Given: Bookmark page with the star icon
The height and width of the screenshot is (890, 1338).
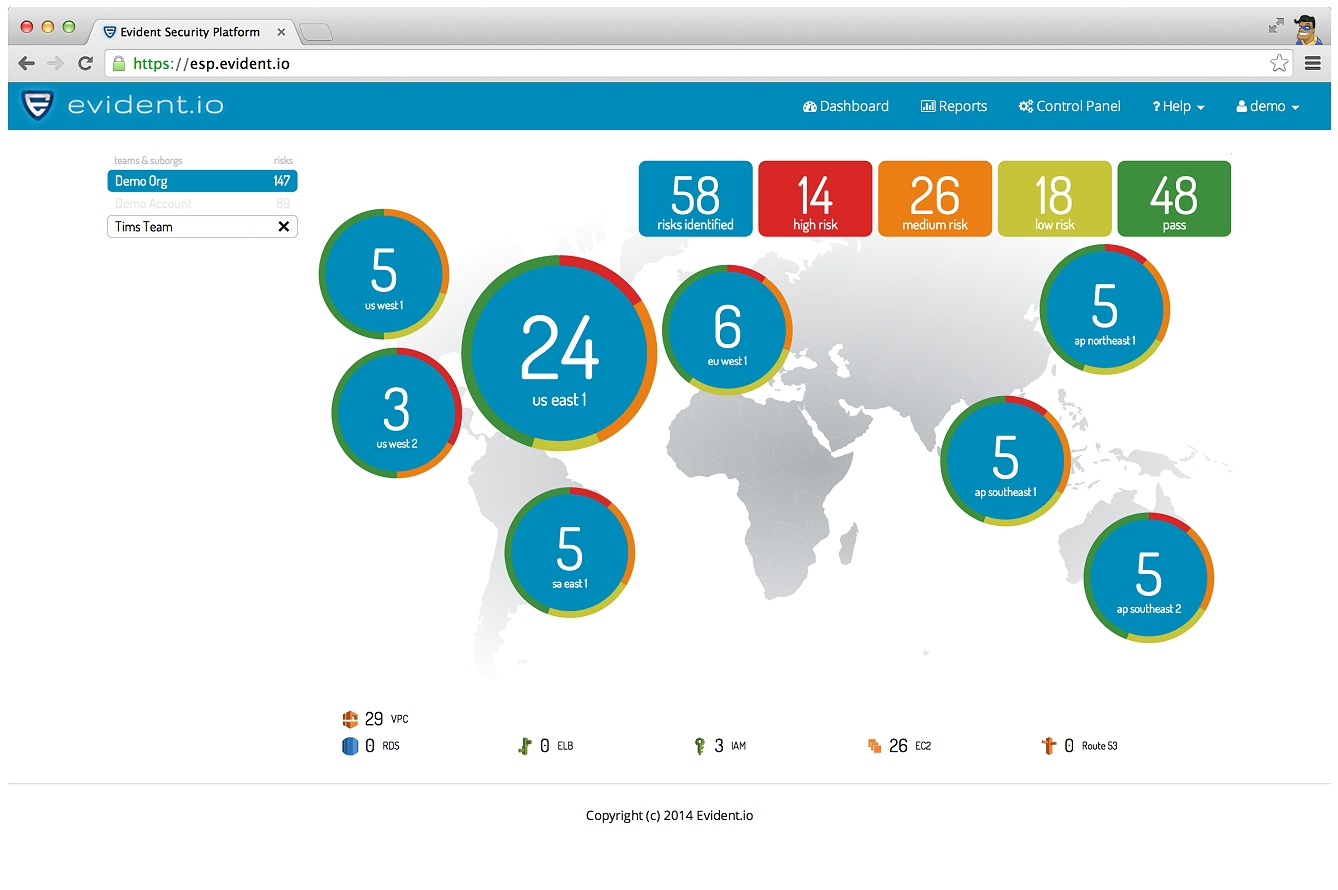Looking at the screenshot, I should pyautogui.click(x=1279, y=63).
